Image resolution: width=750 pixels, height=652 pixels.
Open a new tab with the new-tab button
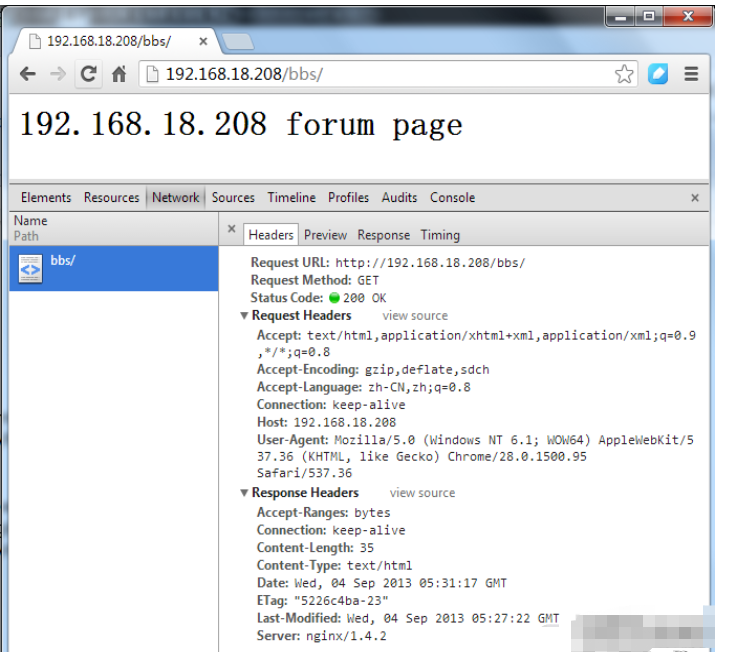(x=238, y=42)
